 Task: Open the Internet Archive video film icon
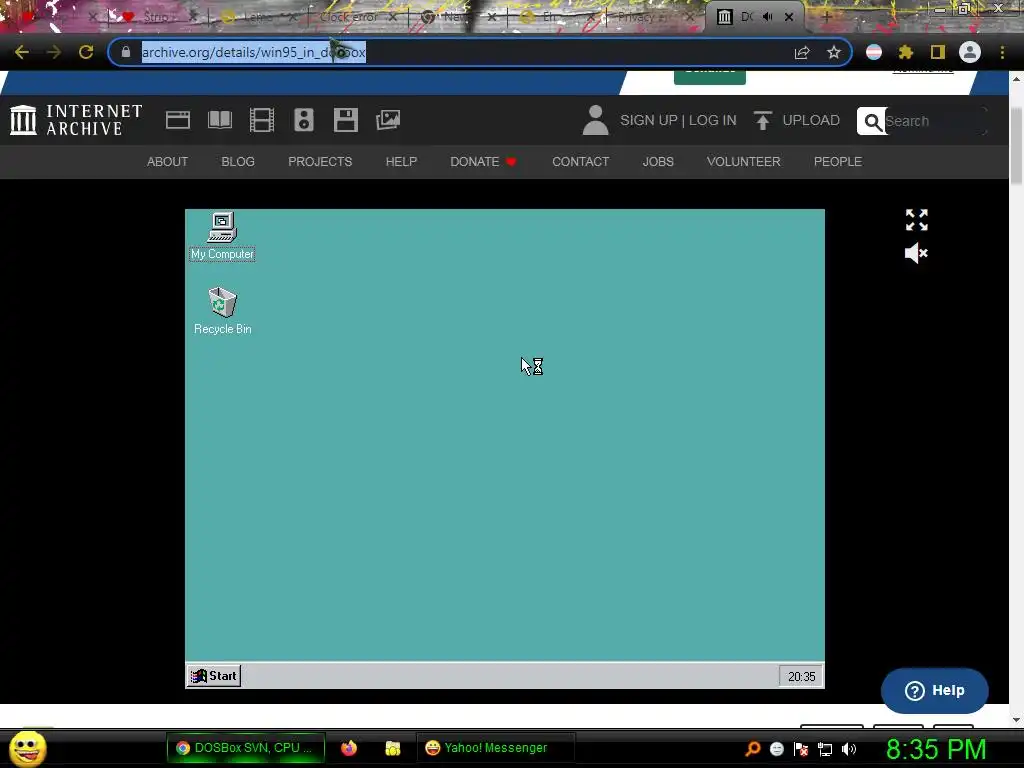262,120
